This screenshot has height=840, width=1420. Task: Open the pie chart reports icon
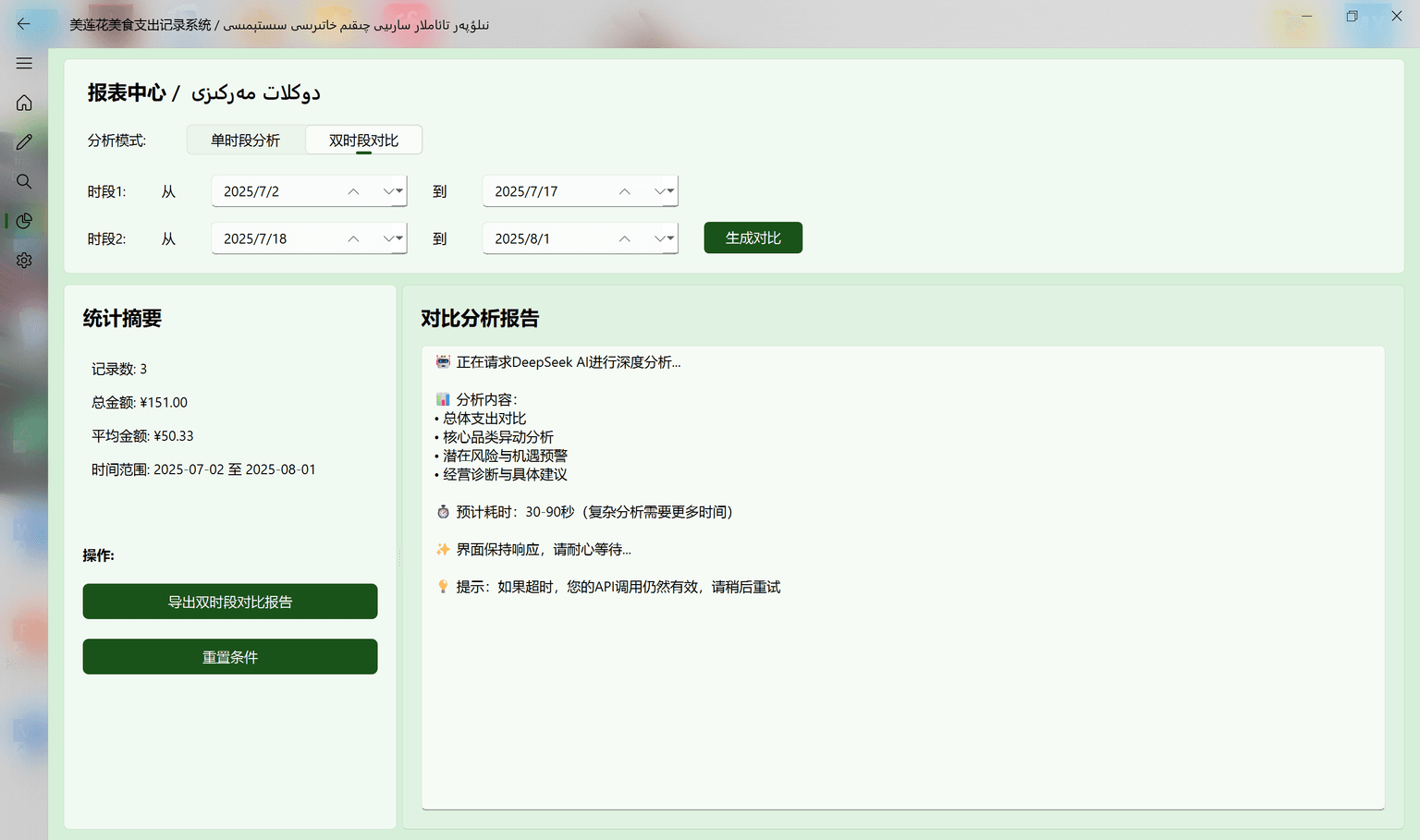(24, 221)
